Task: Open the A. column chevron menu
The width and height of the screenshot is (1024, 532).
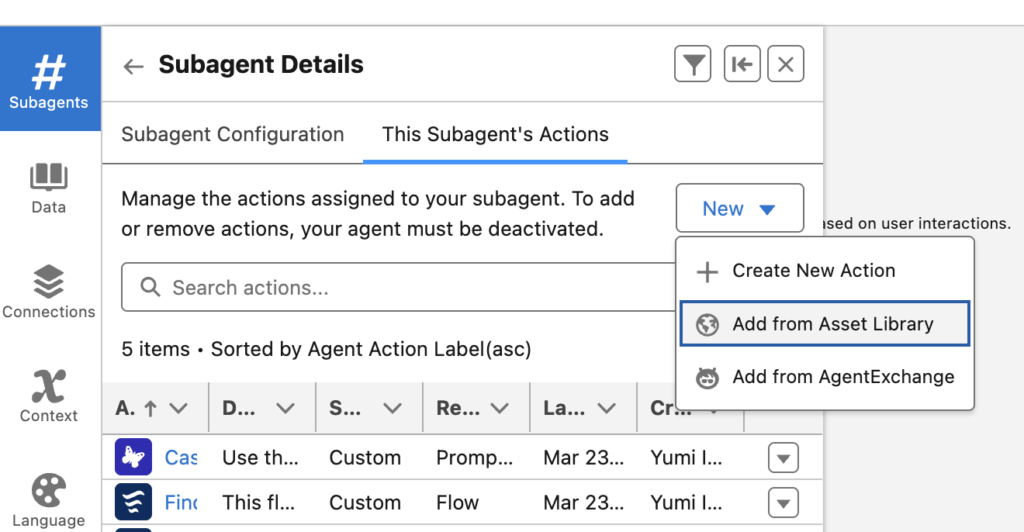Action: [178, 409]
